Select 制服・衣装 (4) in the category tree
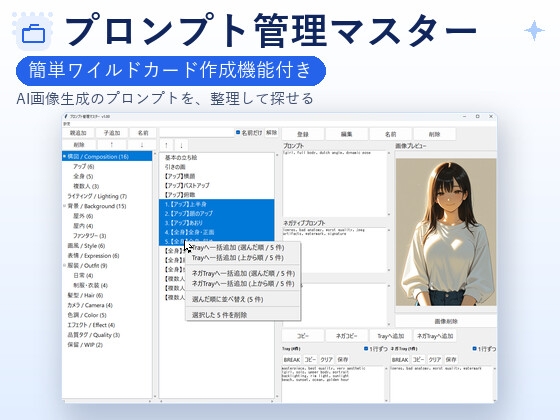This screenshot has height=420, width=560. pos(90,285)
